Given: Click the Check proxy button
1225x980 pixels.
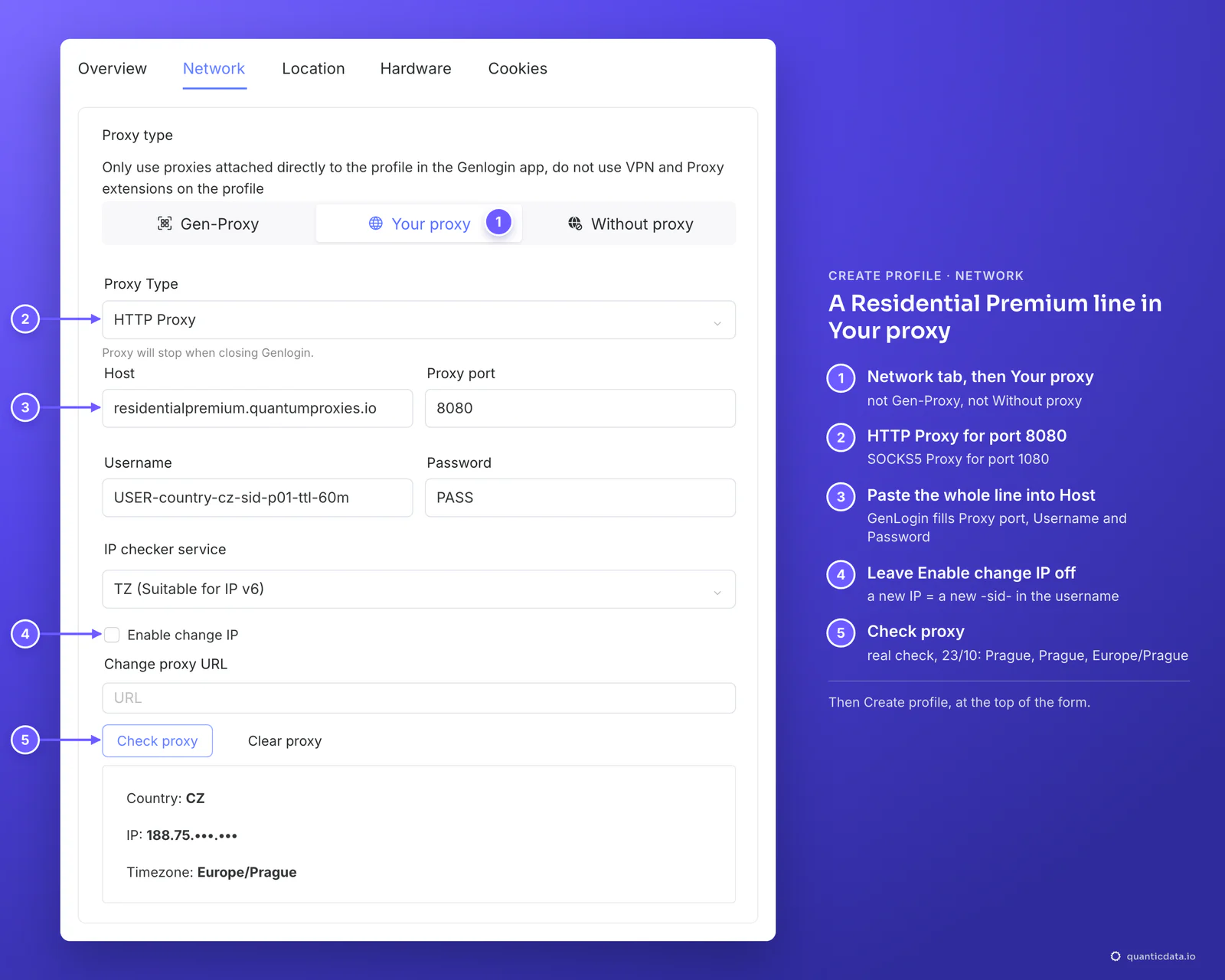Looking at the screenshot, I should (158, 741).
